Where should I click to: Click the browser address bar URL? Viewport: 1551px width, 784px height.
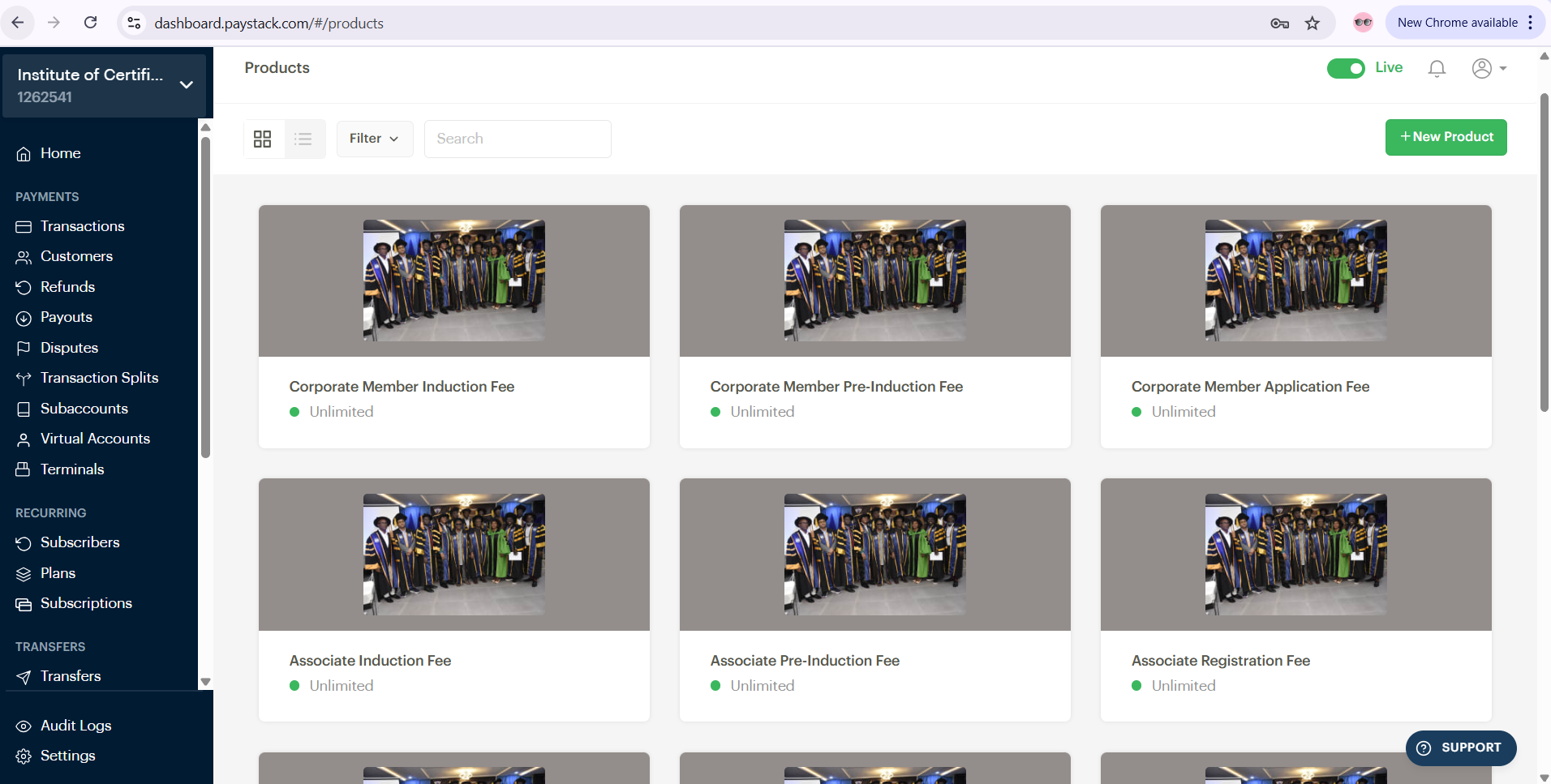(269, 24)
